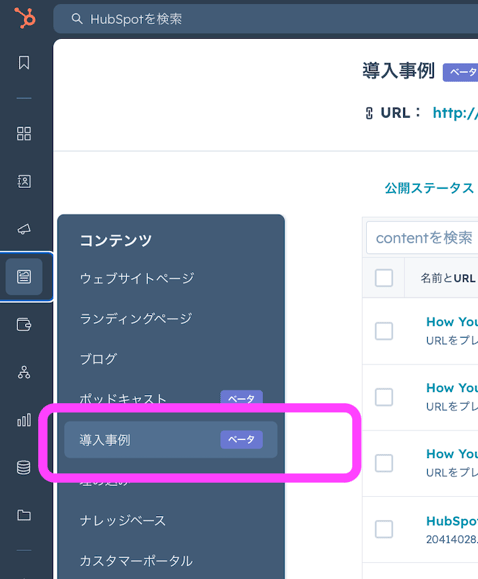
Task: Open the Commerce wallet sidebar icon
Action: point(24,325)
